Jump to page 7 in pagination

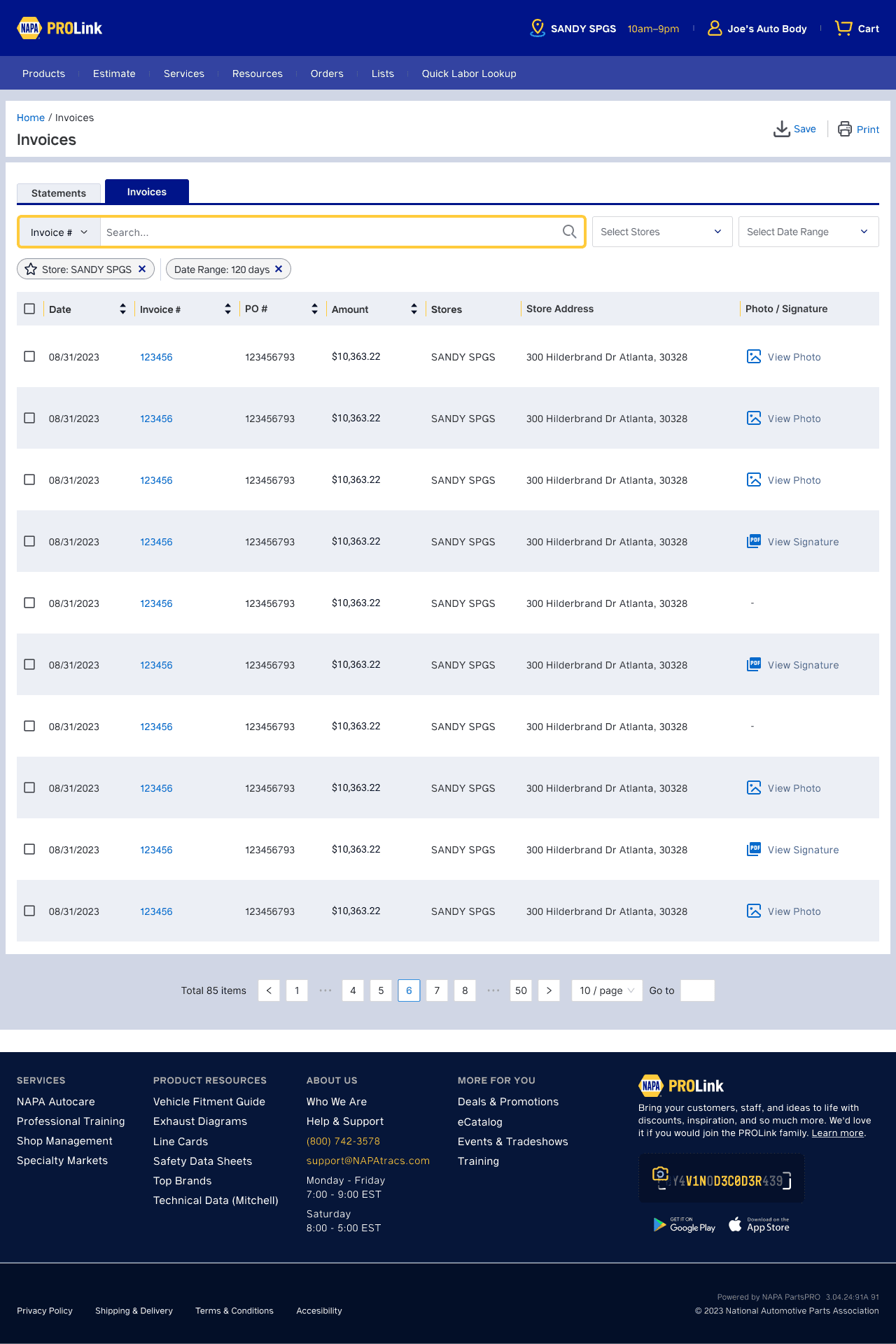coord(437,990)
